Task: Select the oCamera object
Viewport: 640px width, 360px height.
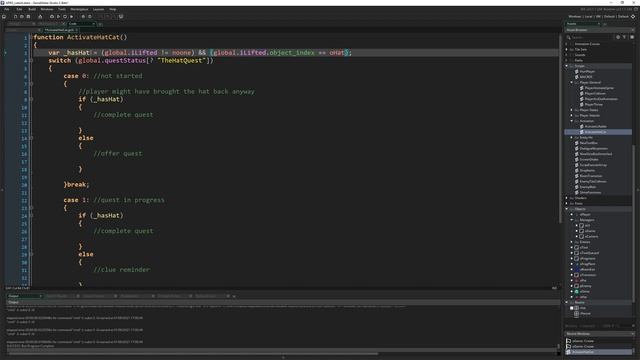Action: click(x=591, y=236)
